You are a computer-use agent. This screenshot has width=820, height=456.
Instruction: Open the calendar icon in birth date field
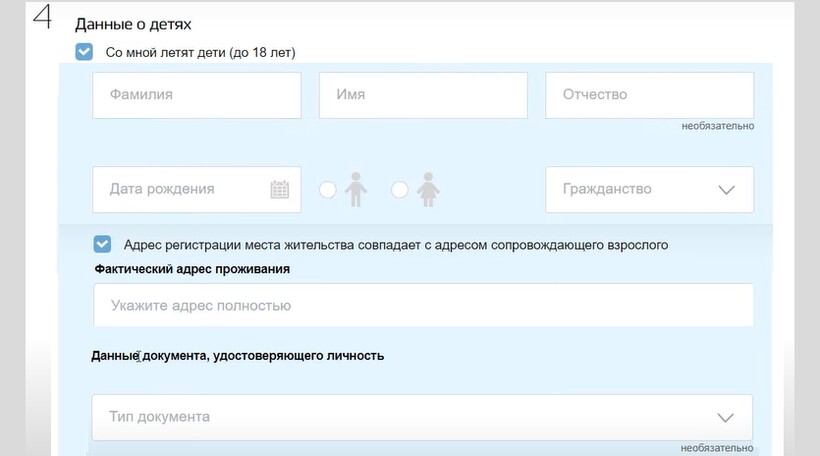tap(280, 189)
